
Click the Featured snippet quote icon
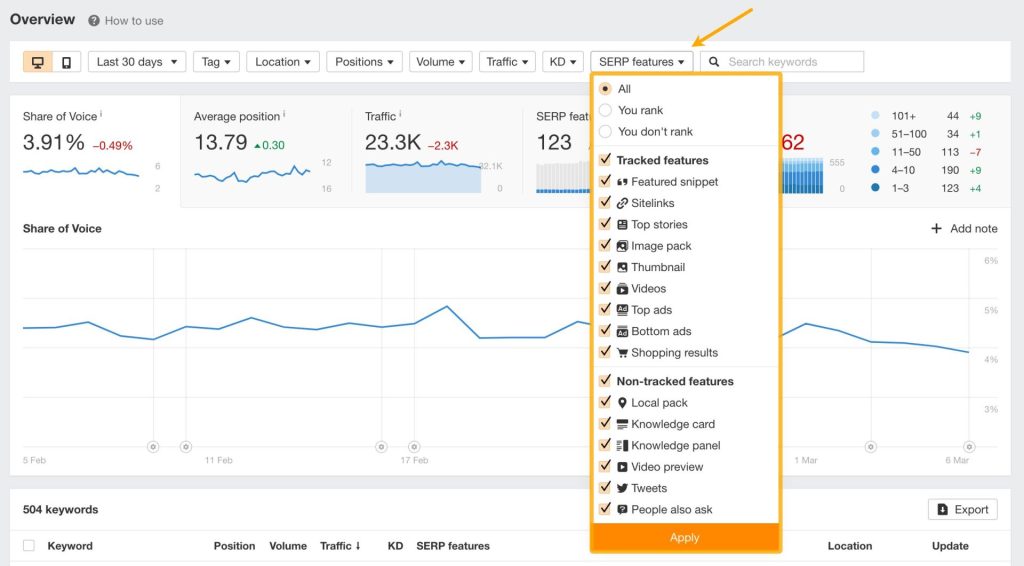[622, 182]
